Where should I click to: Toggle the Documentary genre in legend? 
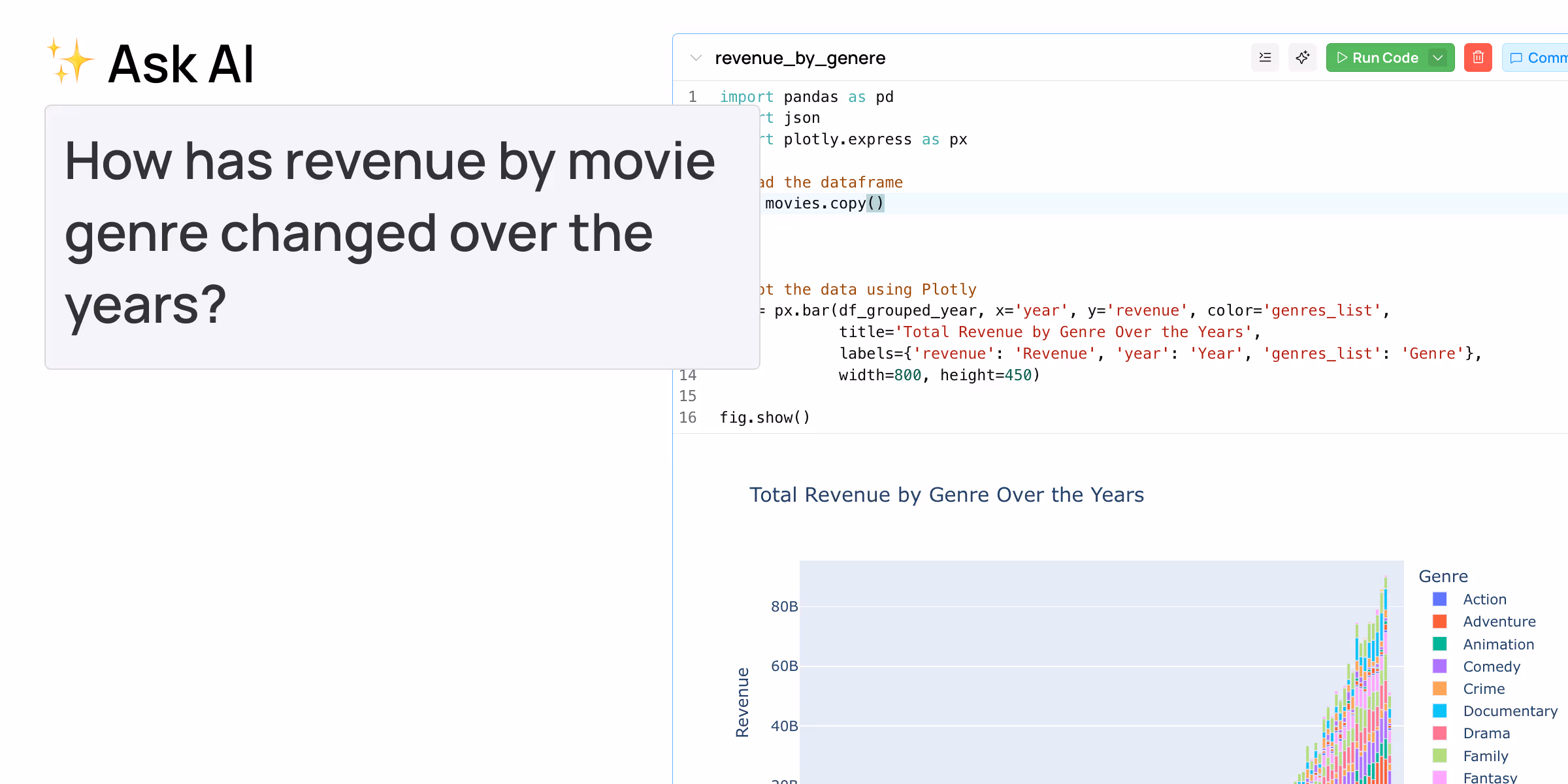1509,711
